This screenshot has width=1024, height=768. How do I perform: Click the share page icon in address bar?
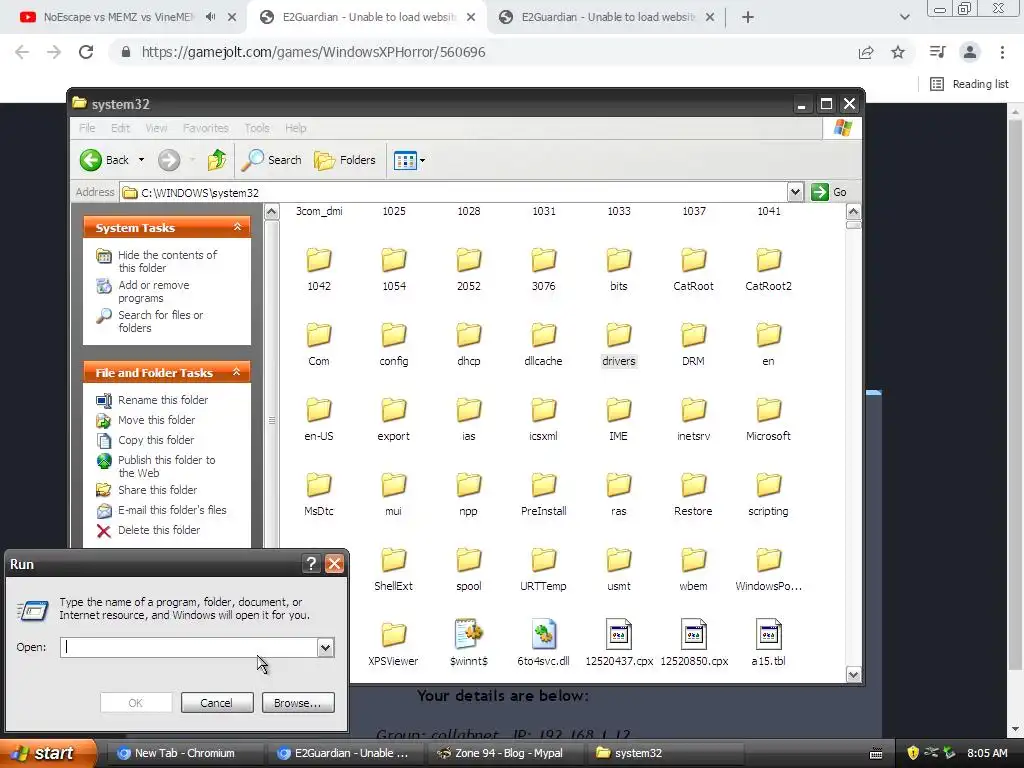click(866, 52)
